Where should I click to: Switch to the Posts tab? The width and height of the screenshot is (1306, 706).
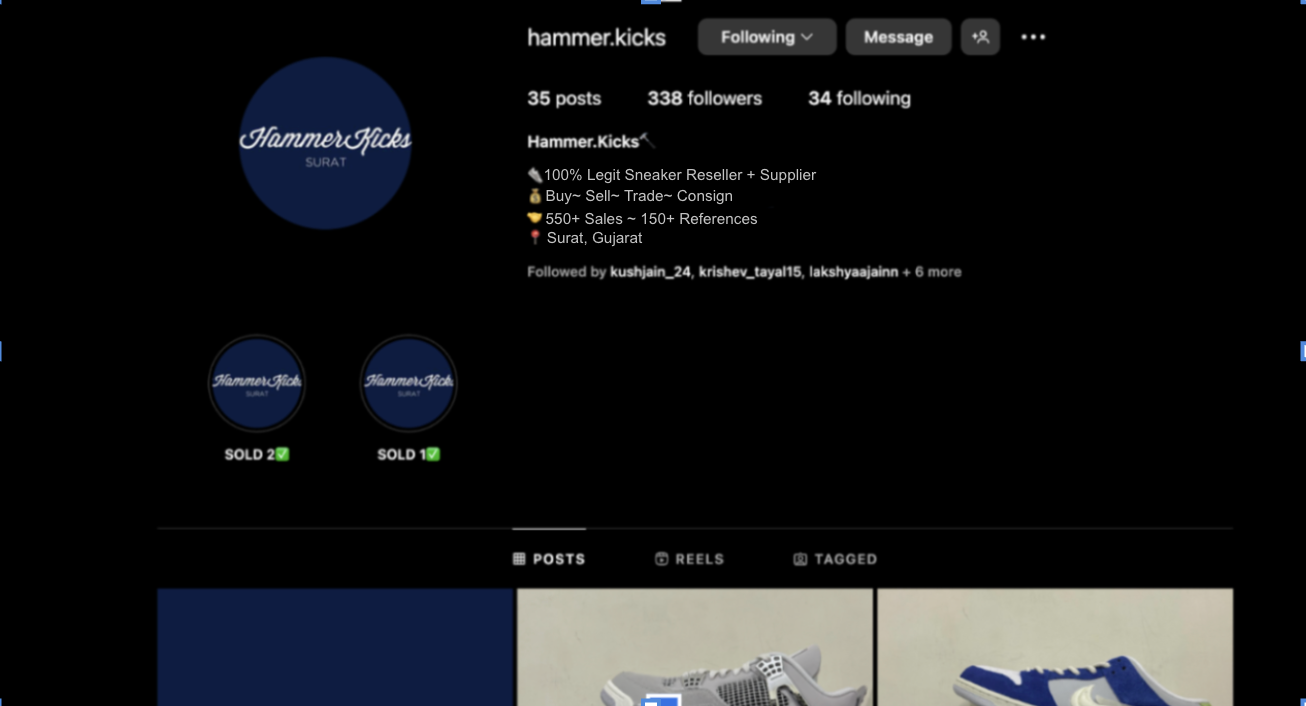coord(549,559)
